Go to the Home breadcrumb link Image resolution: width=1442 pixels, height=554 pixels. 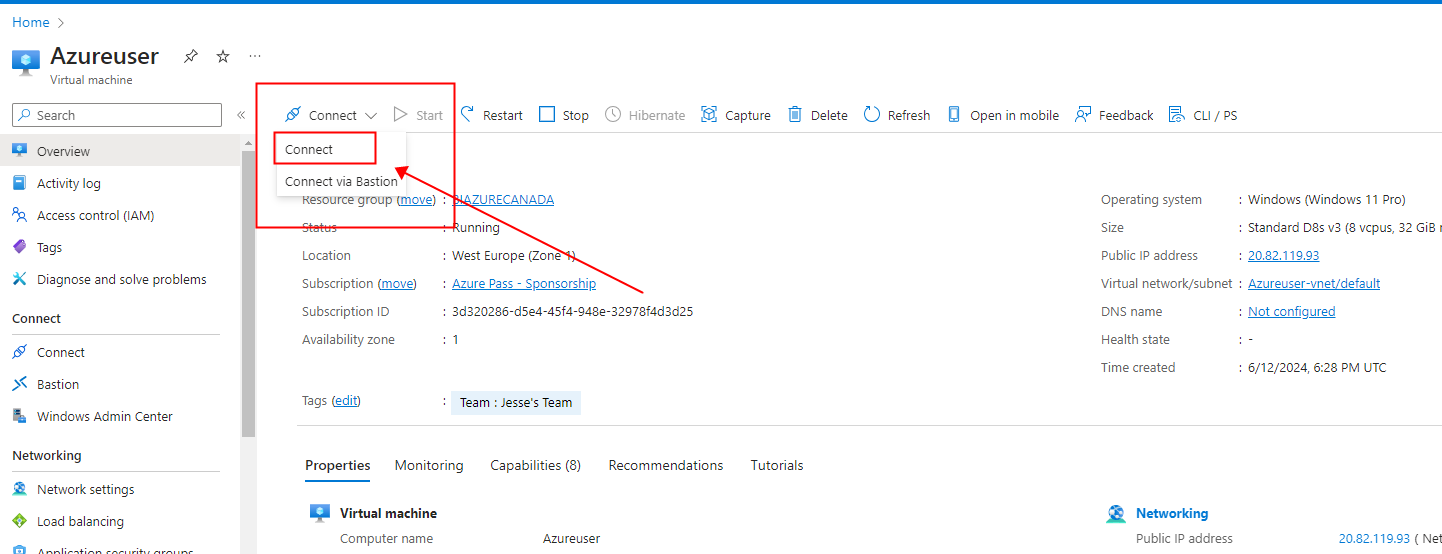pyautogui.click(x=31, y=22)
